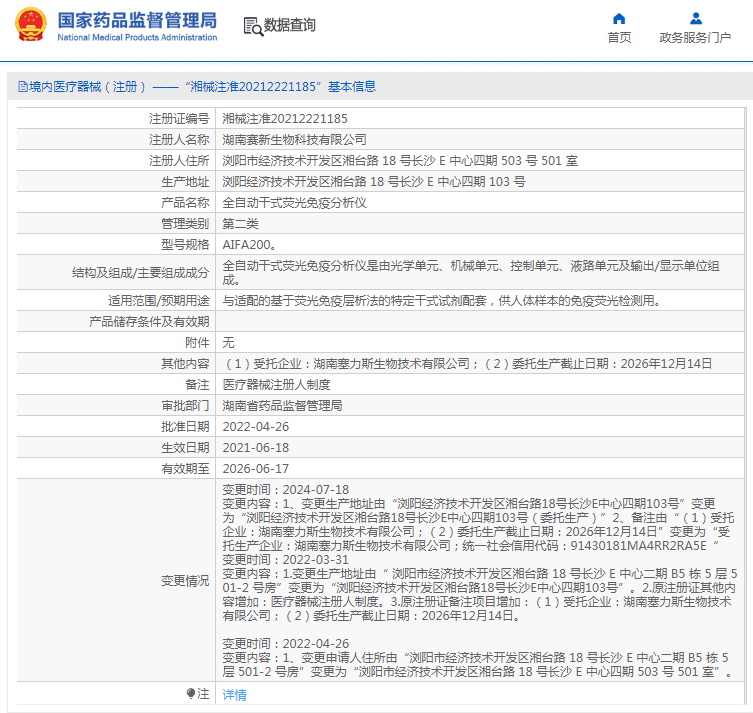Image resolution: width=753 pixels, height=713 pixels.
Task: Open the 首页 navigation item
Action: 619,38
